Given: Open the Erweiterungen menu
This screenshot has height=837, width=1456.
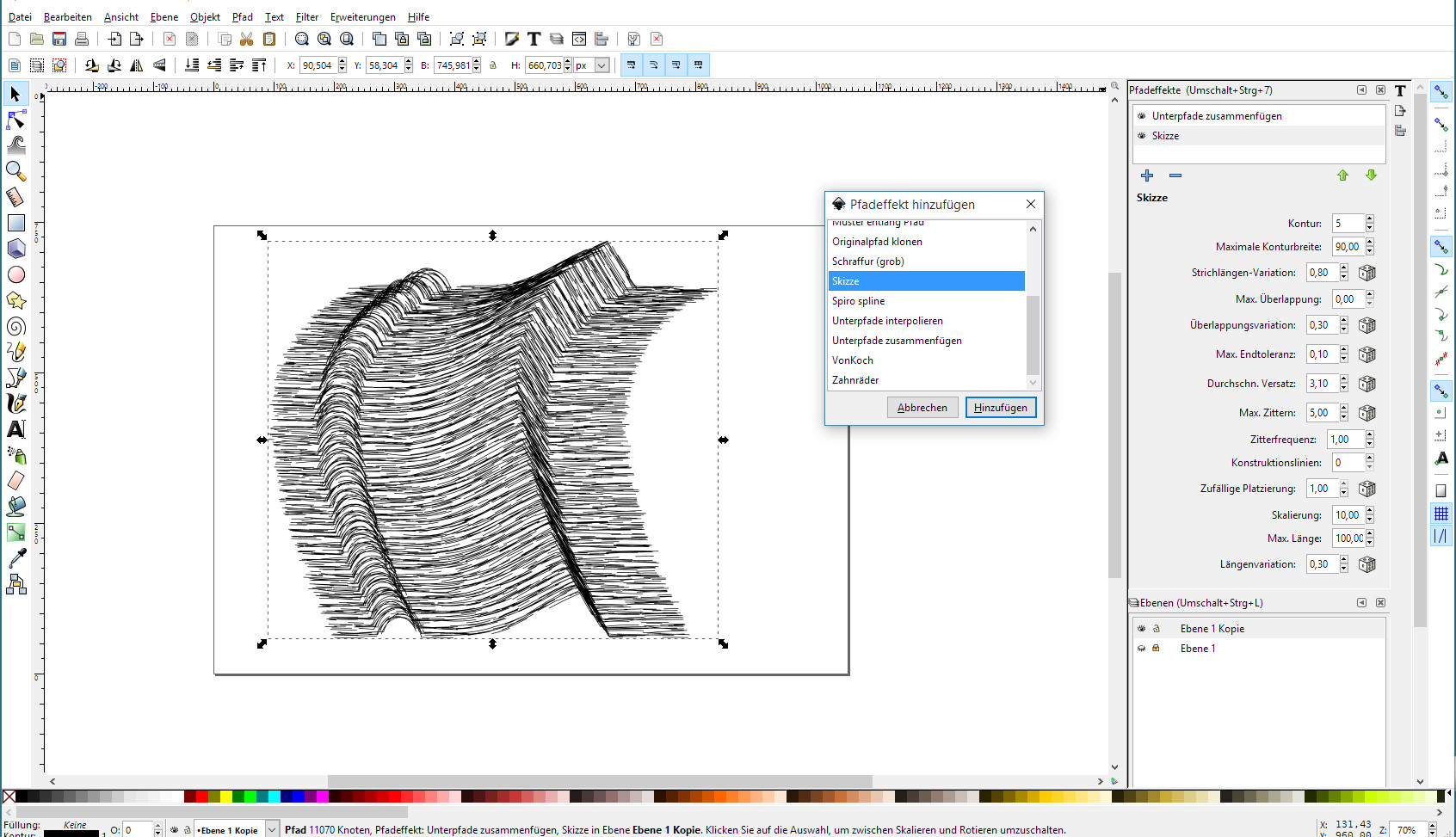Looking at the screenshot, I should [362, 16].
